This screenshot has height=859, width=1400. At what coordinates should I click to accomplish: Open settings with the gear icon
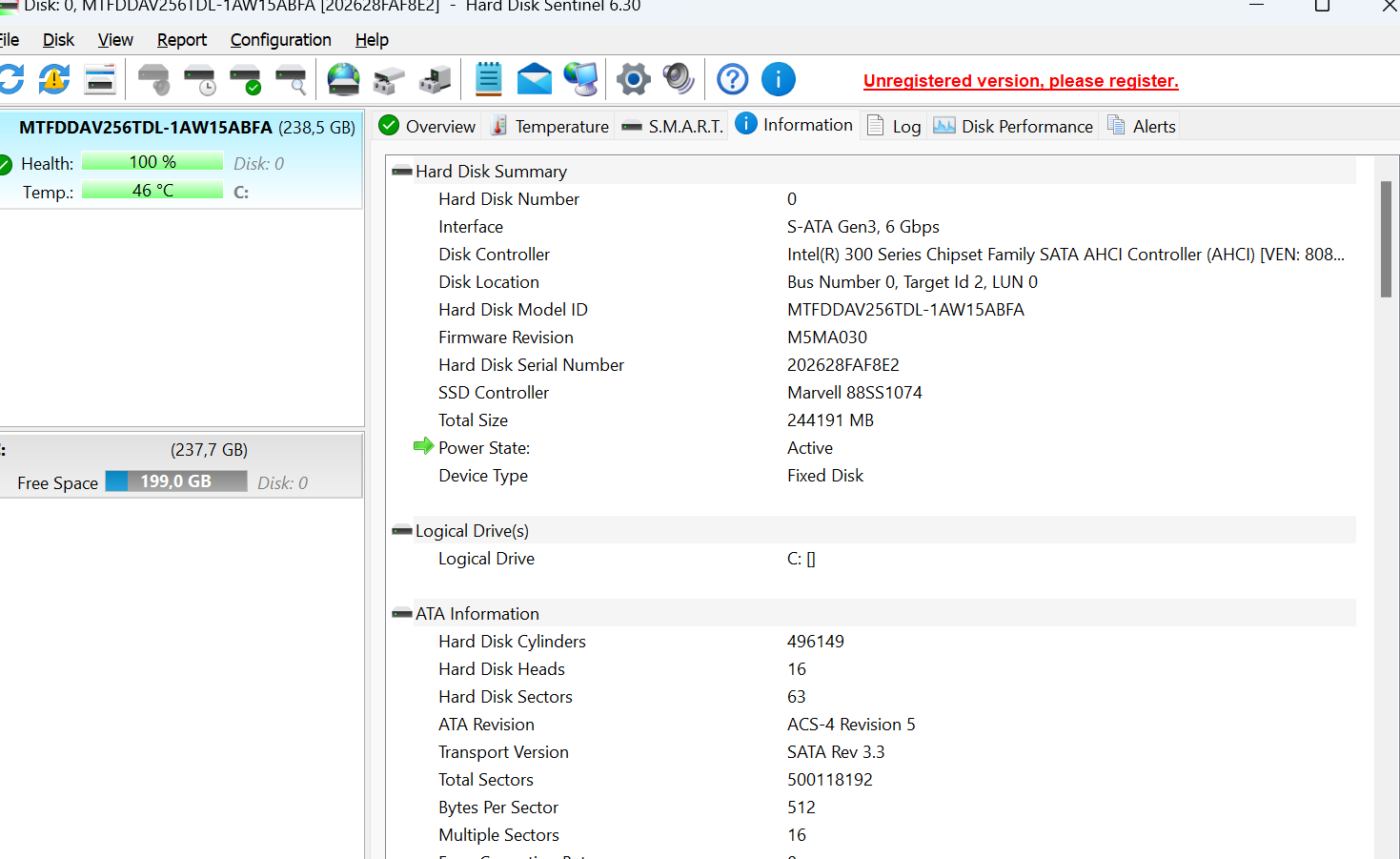click(633, 79)
